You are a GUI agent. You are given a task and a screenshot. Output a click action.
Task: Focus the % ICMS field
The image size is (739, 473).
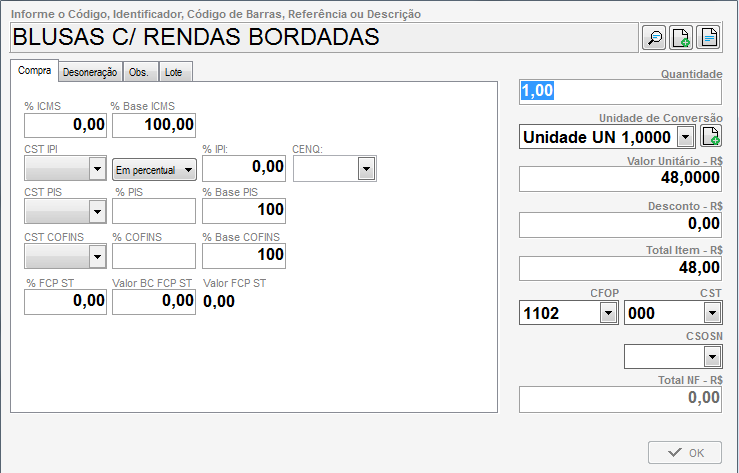tap(66, 125)
